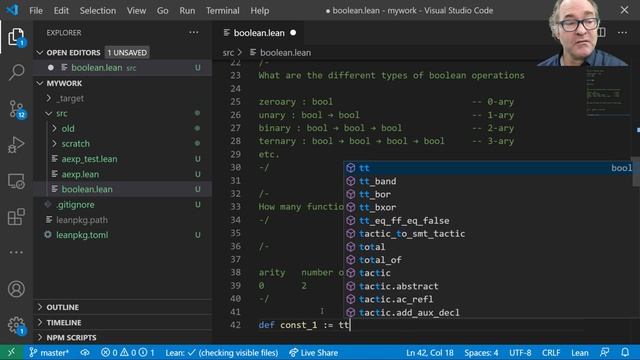This screenshot has width=640, height=360.
Task: Select the boolean.lean editor tab
Action: pyautogui.click(x=259, y=33)
